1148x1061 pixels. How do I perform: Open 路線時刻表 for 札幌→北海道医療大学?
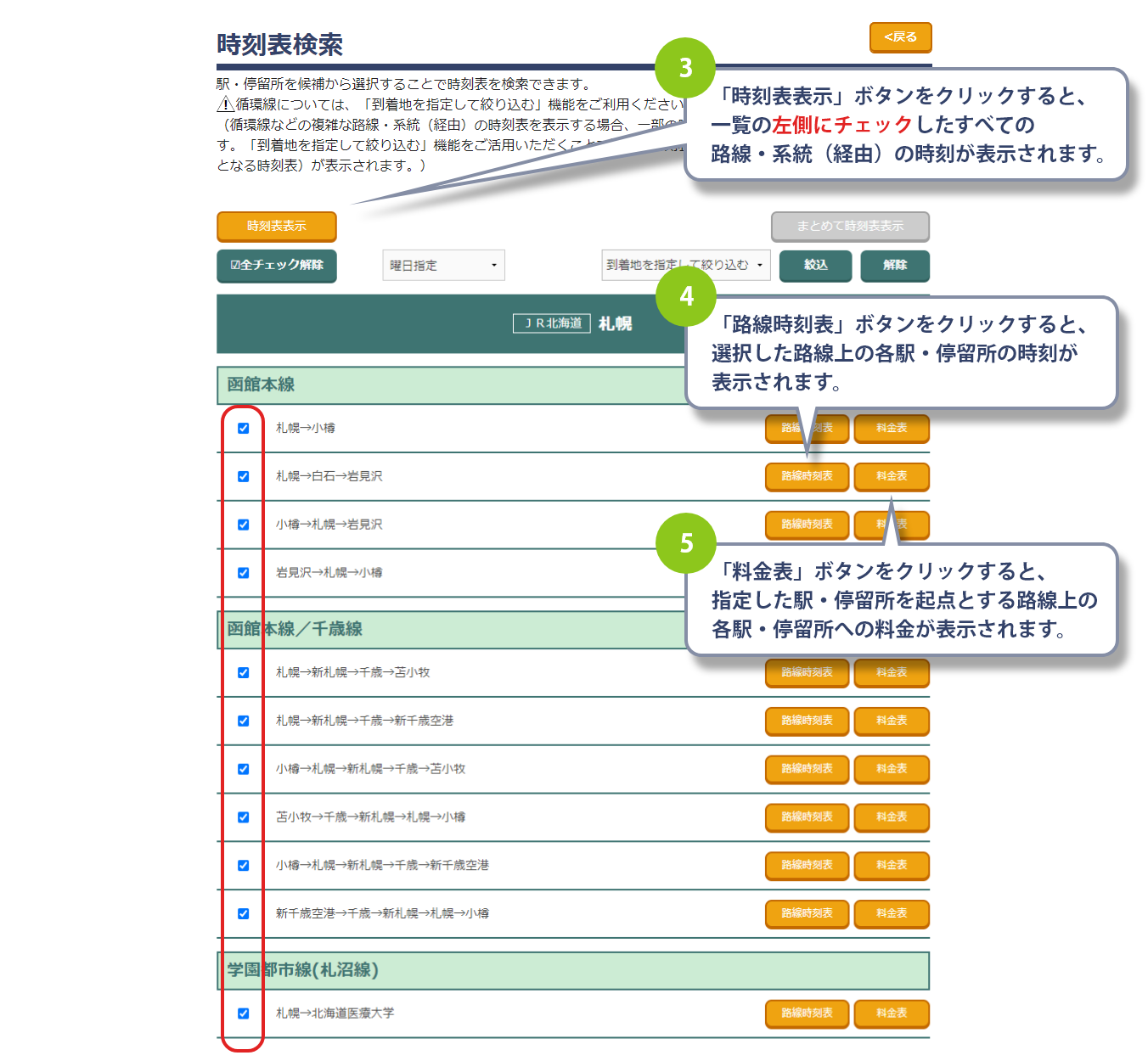808,1014
